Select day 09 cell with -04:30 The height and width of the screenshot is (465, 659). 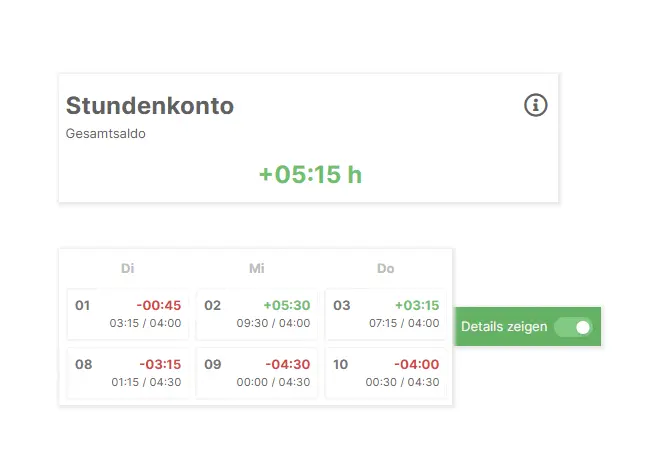[x=257, y=373]
